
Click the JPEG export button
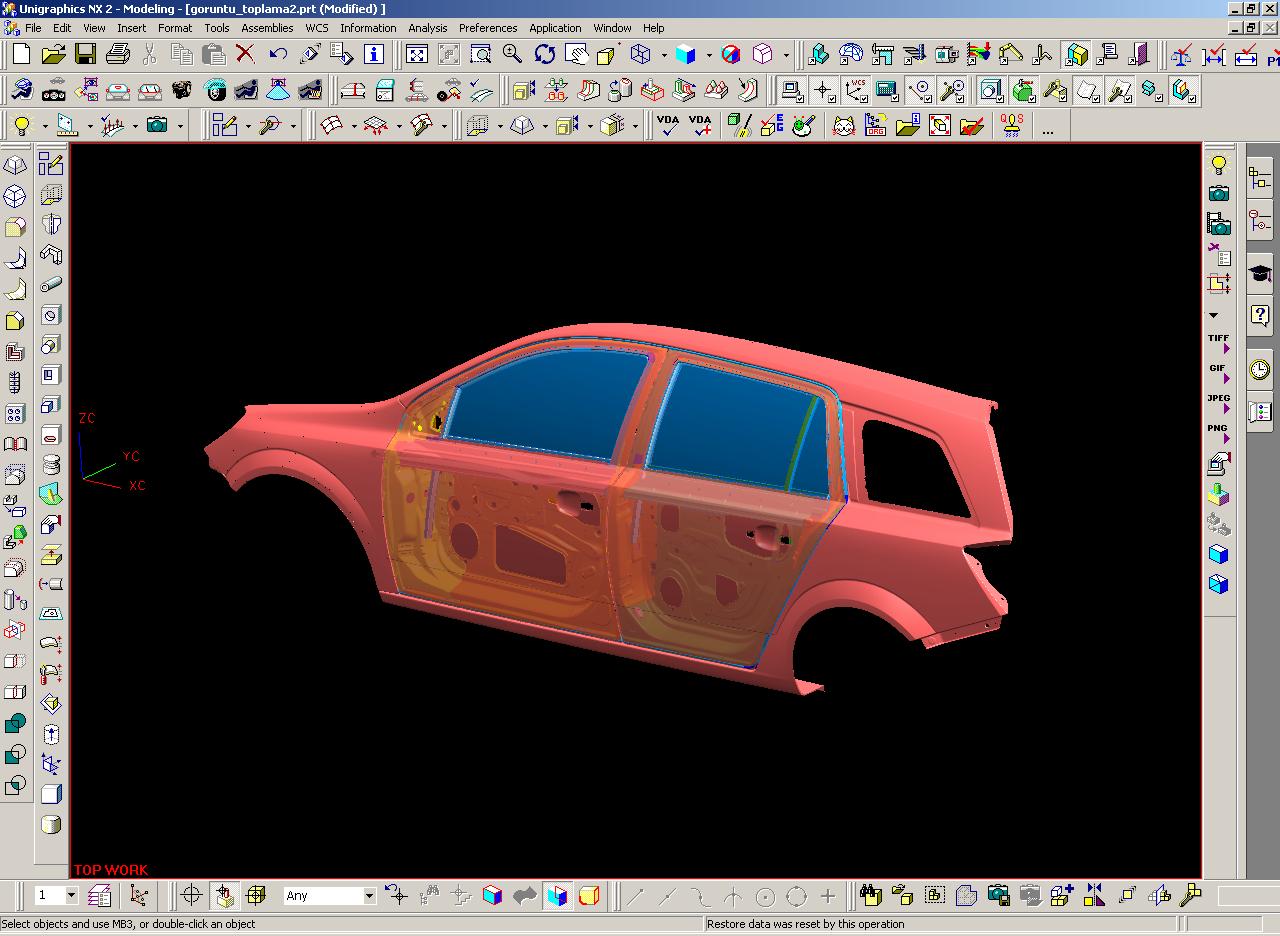point(1218,402)
